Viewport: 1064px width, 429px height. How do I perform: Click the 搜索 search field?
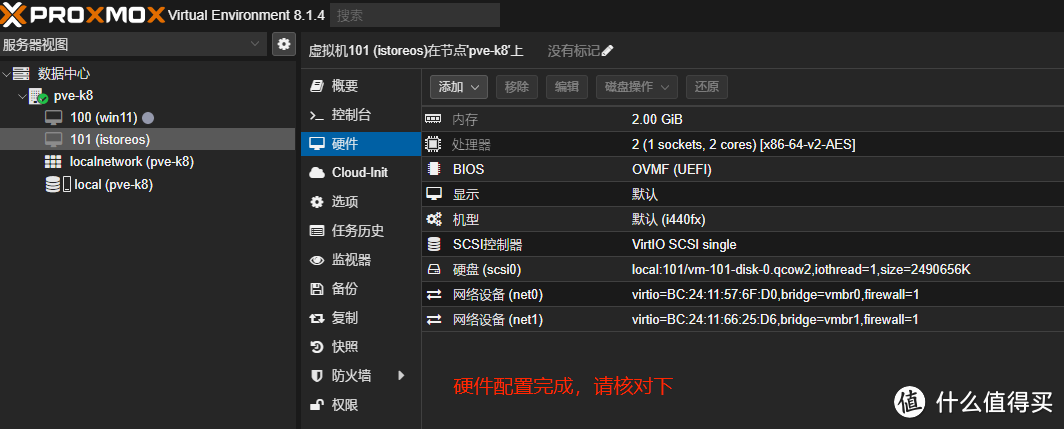[415, 14]
